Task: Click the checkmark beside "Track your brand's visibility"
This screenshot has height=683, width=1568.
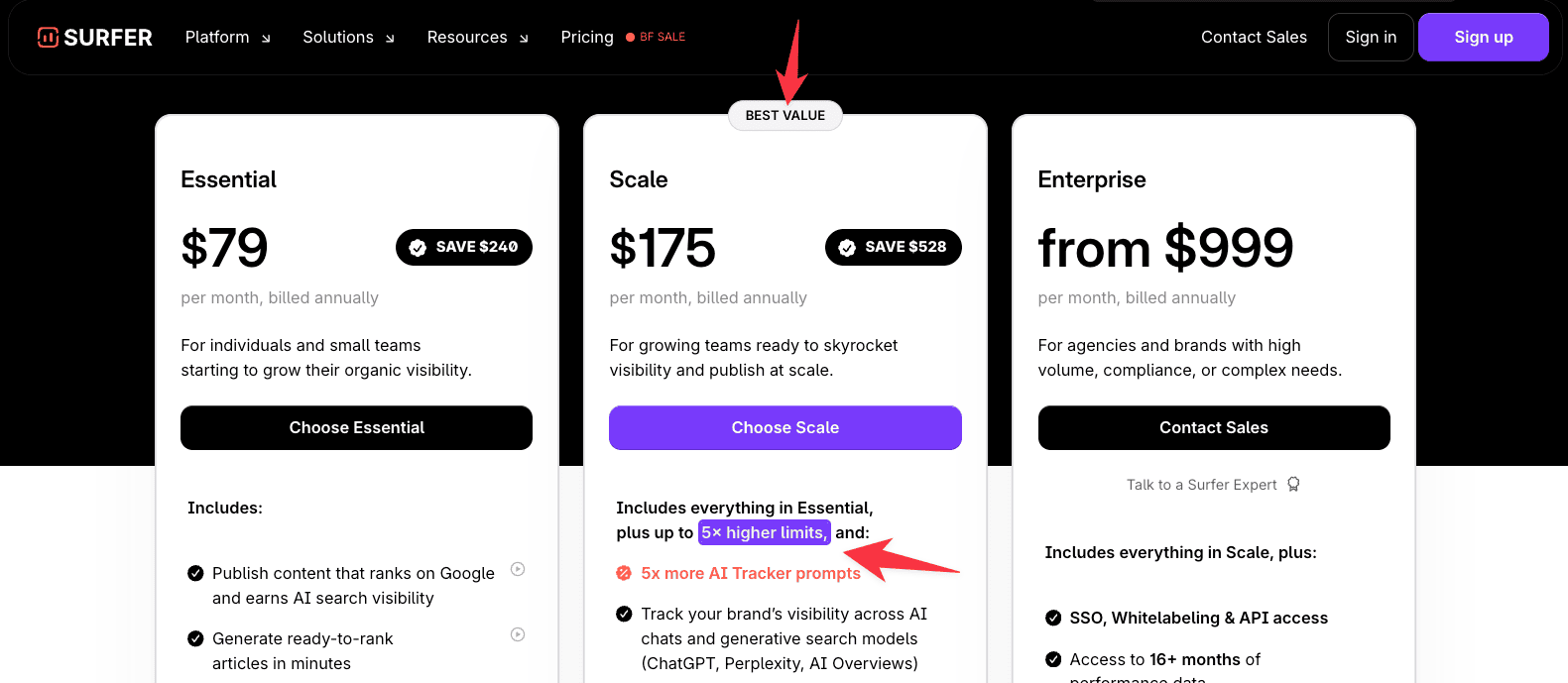Action: [x=623, y=614]
